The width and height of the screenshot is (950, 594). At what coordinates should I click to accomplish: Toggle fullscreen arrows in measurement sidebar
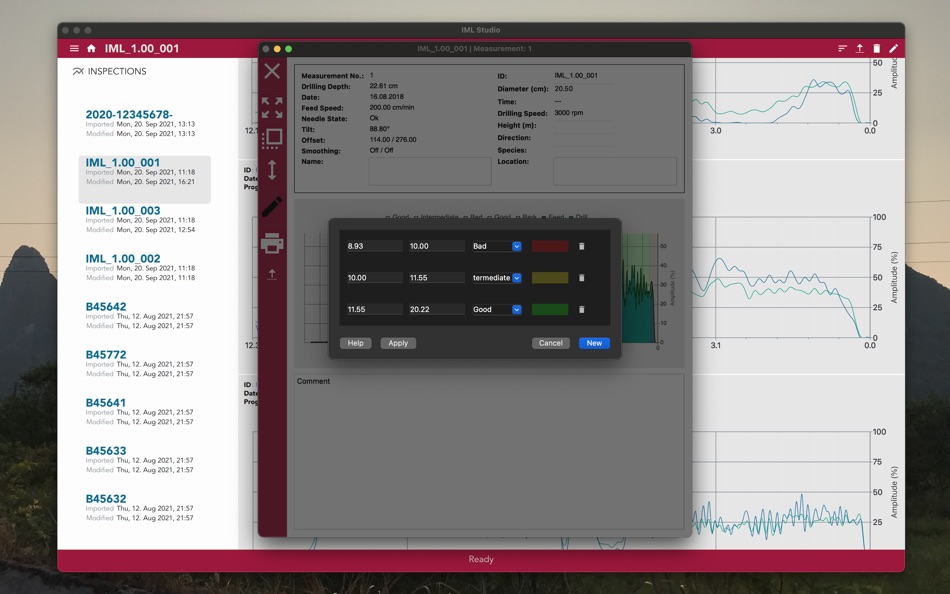[x=272, y=108]
